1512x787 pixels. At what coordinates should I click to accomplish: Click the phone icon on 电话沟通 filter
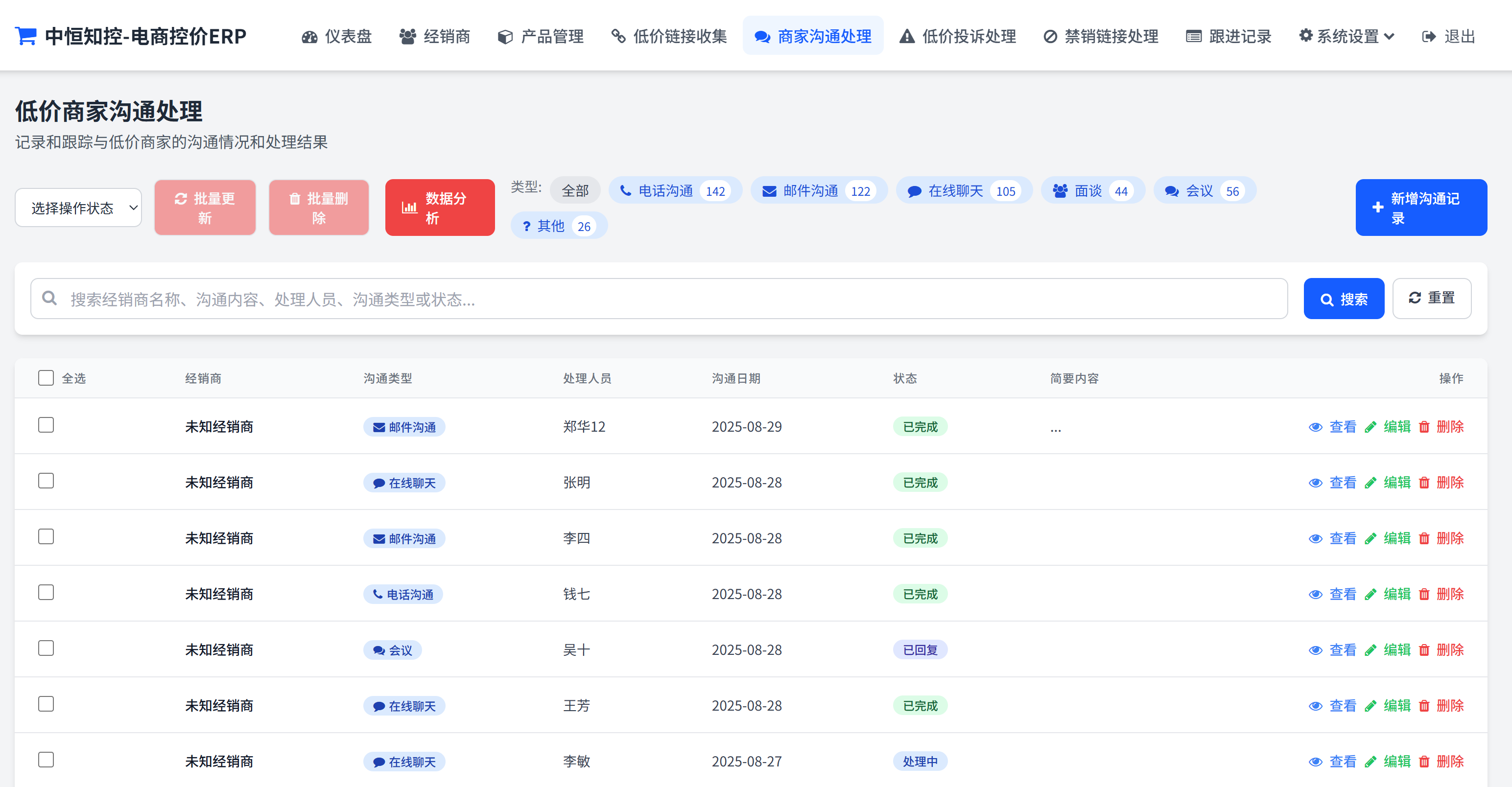pyautogui.click(x=626, y=191)
